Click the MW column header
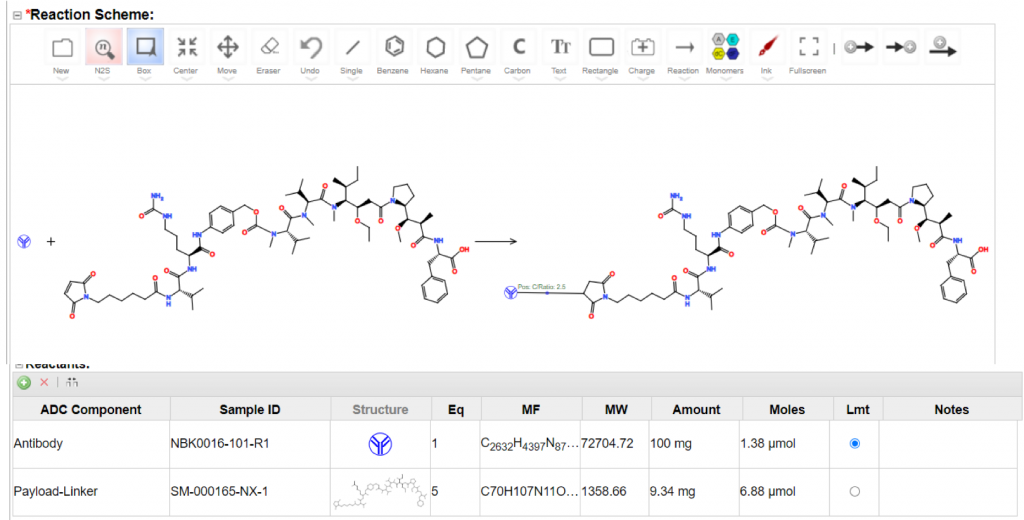 pyautogui.click(x=616, y=410)
